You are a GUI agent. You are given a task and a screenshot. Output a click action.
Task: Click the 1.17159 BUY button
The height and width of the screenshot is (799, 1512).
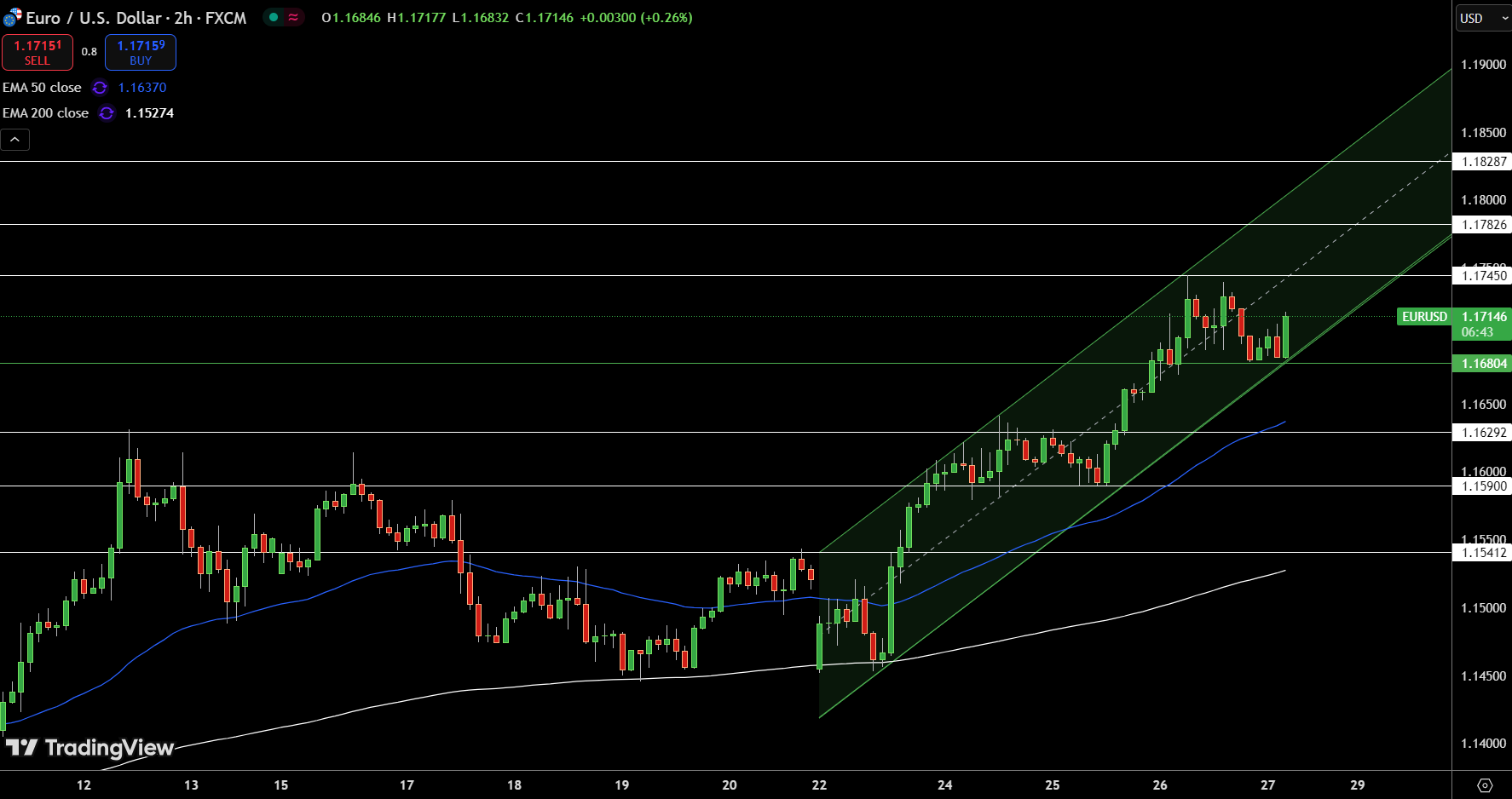tap(141, 52)
